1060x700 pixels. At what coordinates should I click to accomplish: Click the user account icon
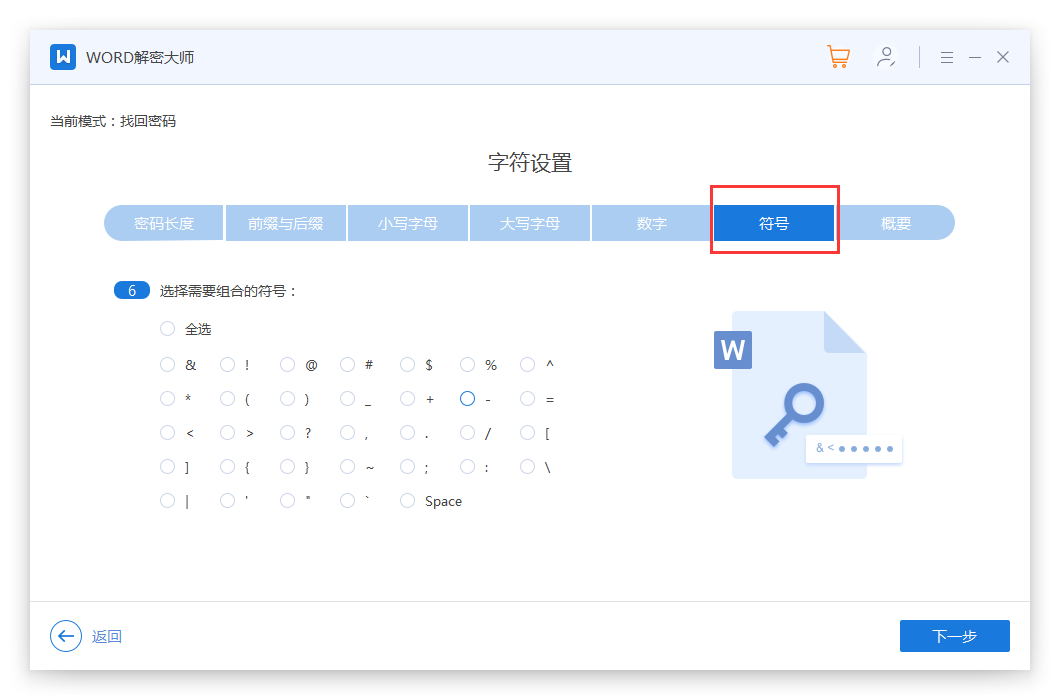(885, 57)
